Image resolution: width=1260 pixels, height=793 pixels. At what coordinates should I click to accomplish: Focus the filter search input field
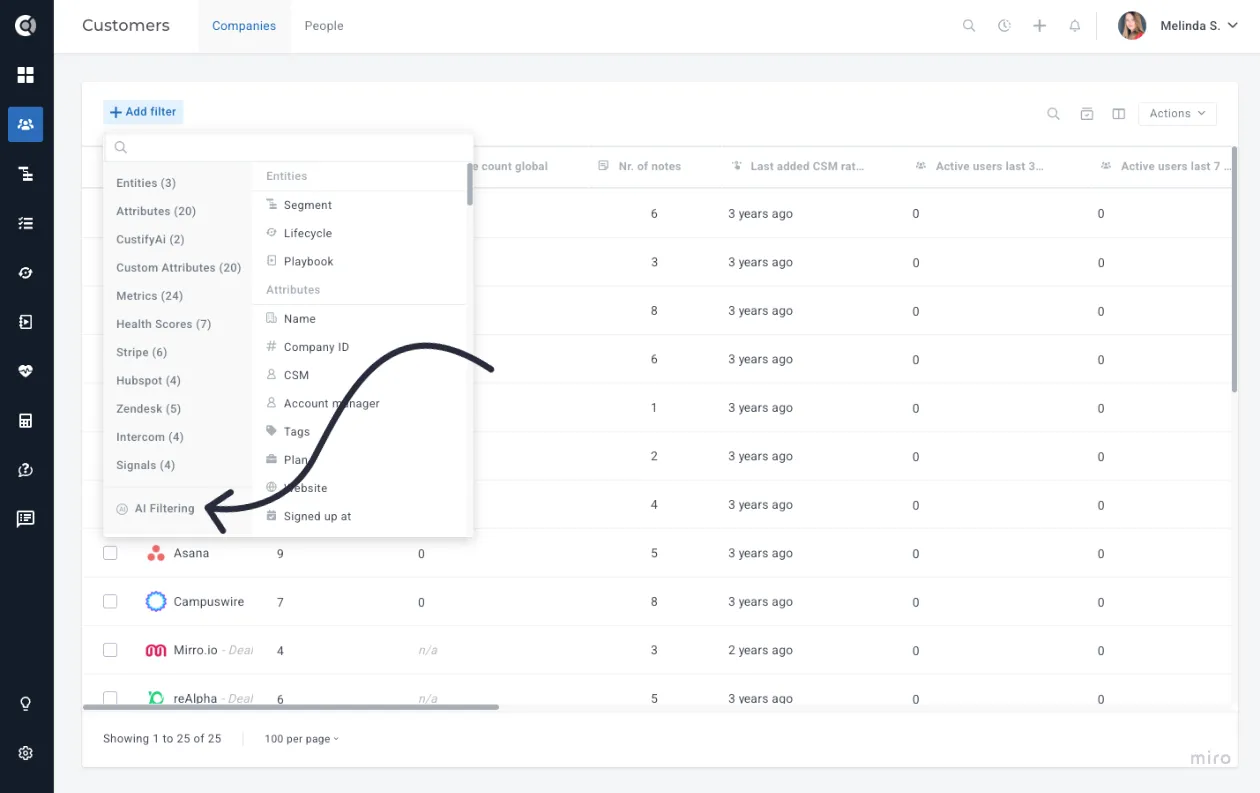click(x=289, y=147)
